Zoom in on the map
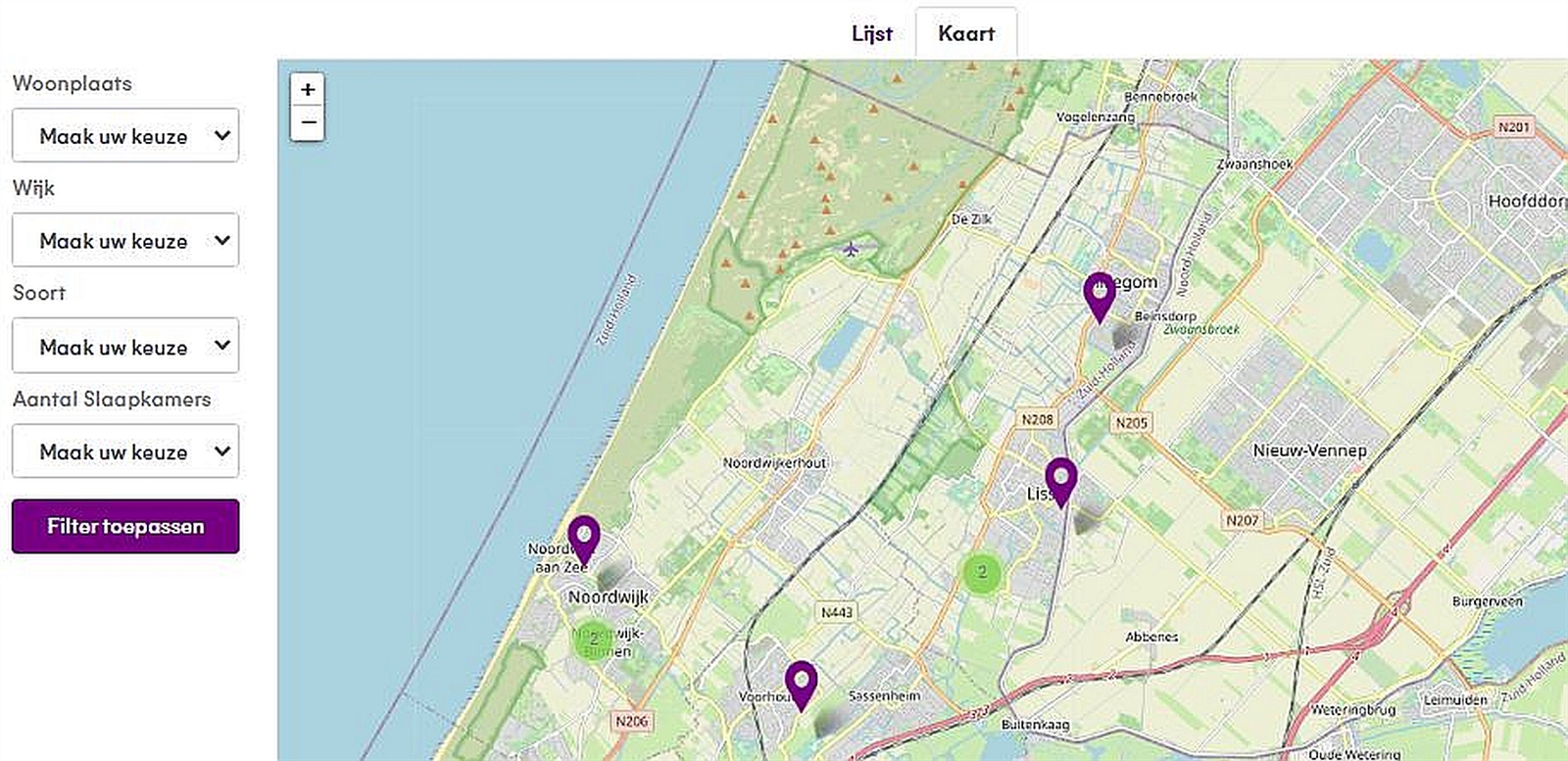Viewport: 1568px width, 761px height. click(308, 89)
